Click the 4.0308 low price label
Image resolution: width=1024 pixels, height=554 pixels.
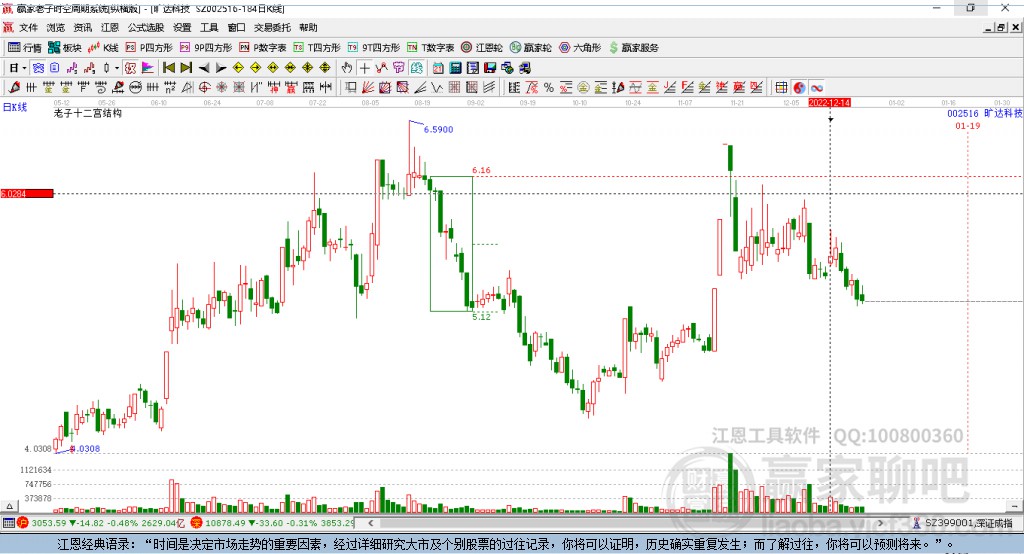(86, 449)
